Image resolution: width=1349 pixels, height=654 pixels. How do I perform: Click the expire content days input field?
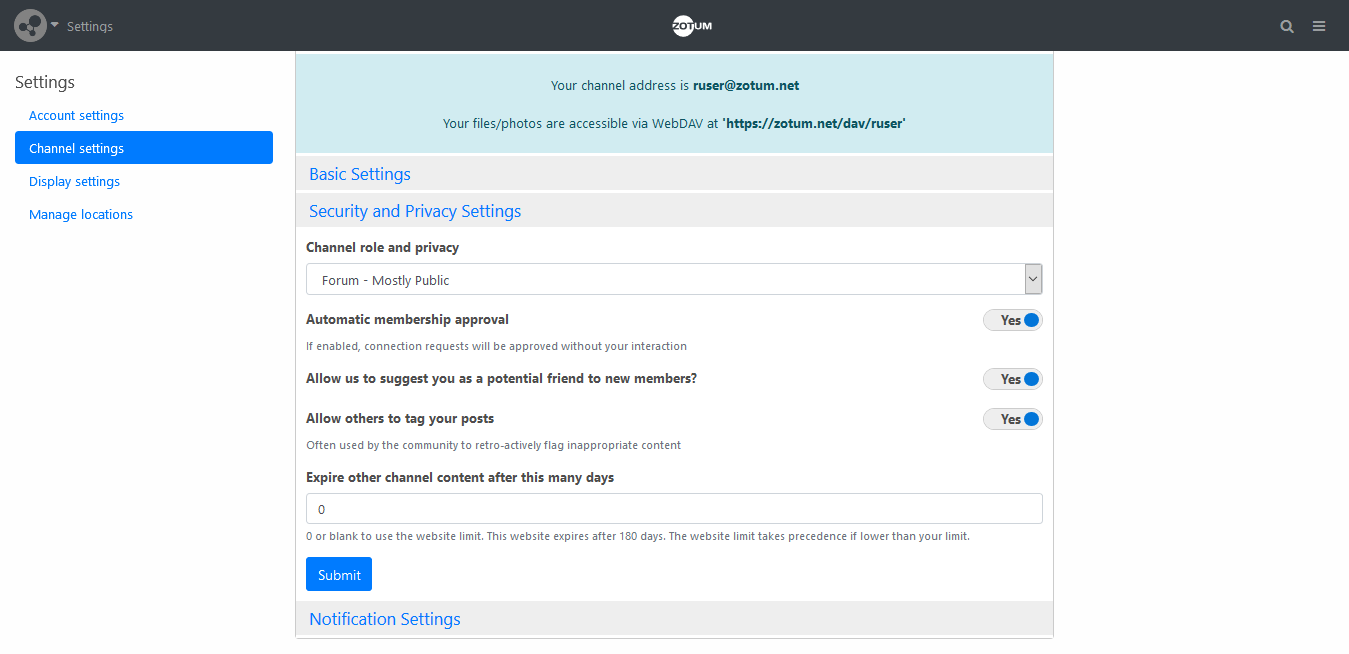674,509
